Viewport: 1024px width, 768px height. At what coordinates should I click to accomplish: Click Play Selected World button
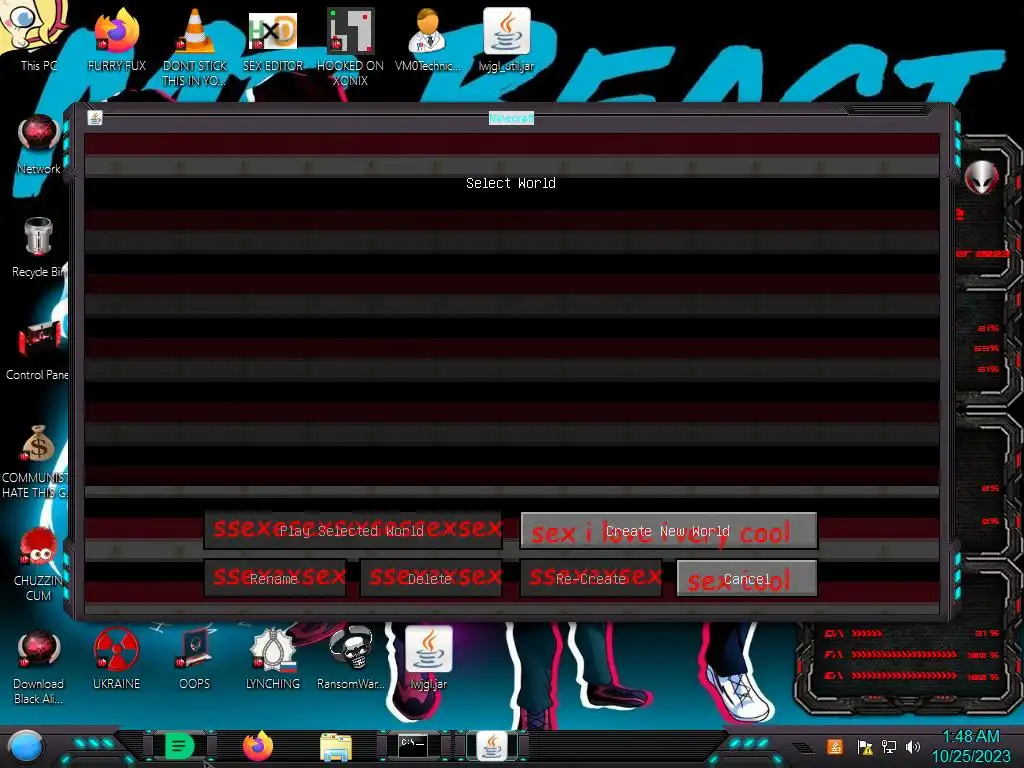point(353,530)
